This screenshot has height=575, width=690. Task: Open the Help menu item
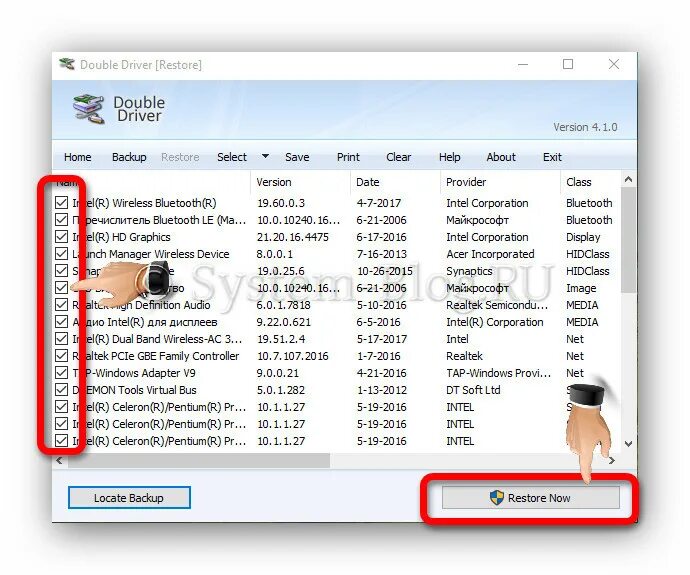(x=450, y=157)
